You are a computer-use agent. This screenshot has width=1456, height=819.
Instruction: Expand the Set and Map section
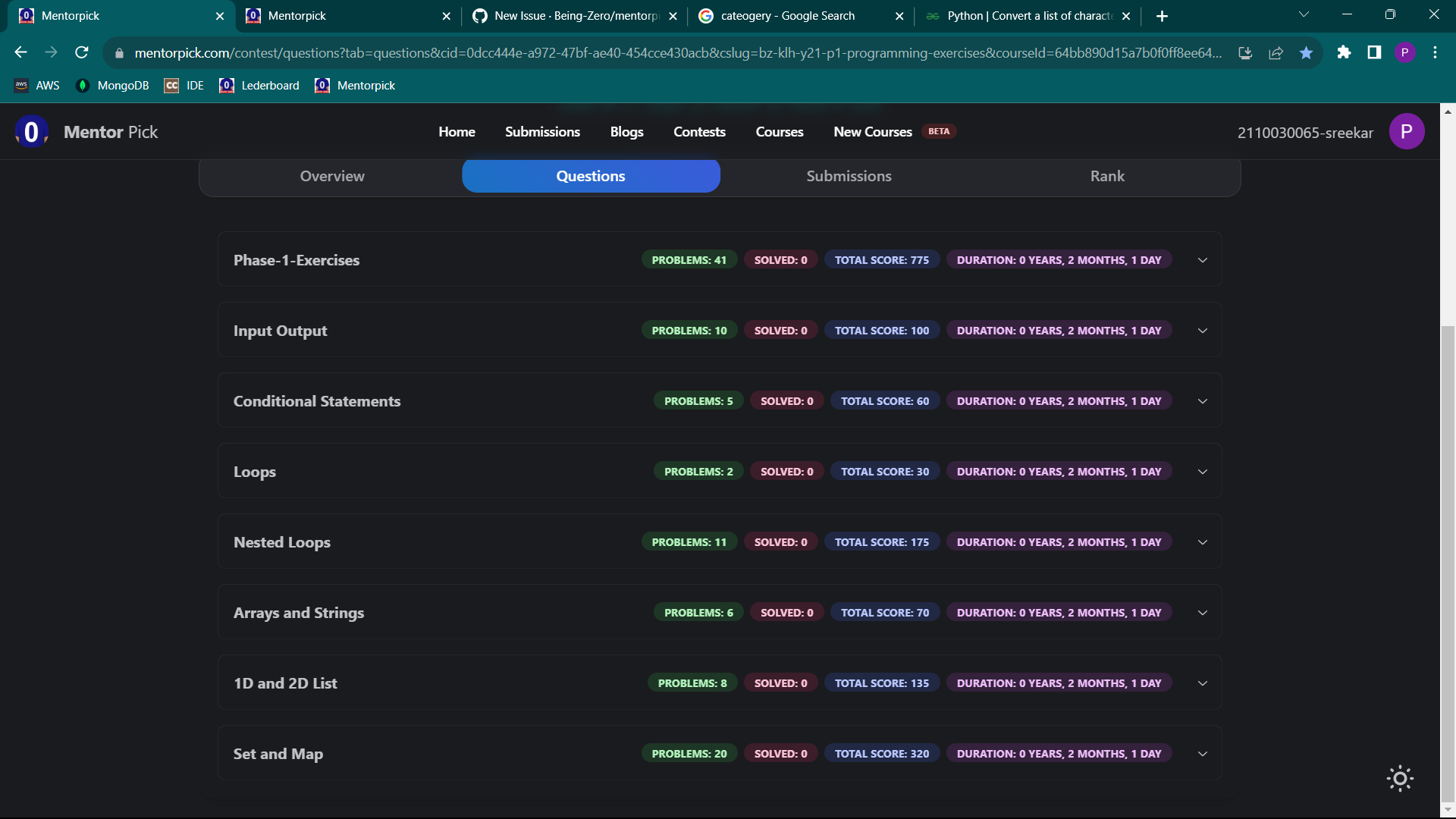(x=1202, y=753)
